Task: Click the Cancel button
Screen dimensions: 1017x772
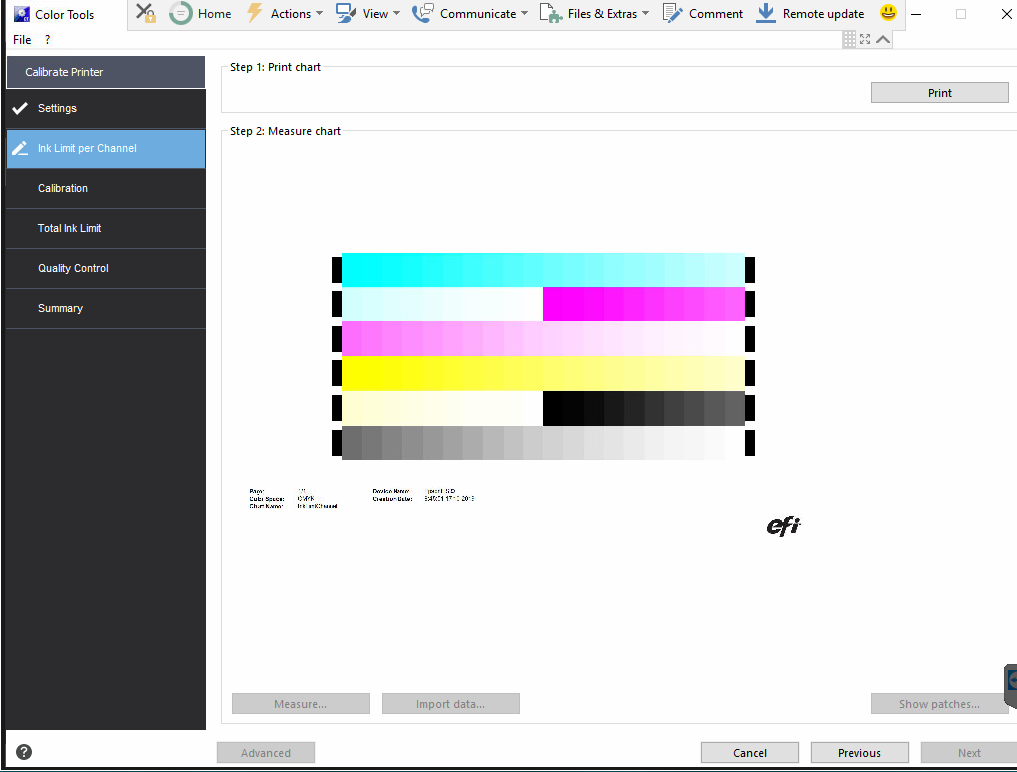Action: tap(749, 752)
